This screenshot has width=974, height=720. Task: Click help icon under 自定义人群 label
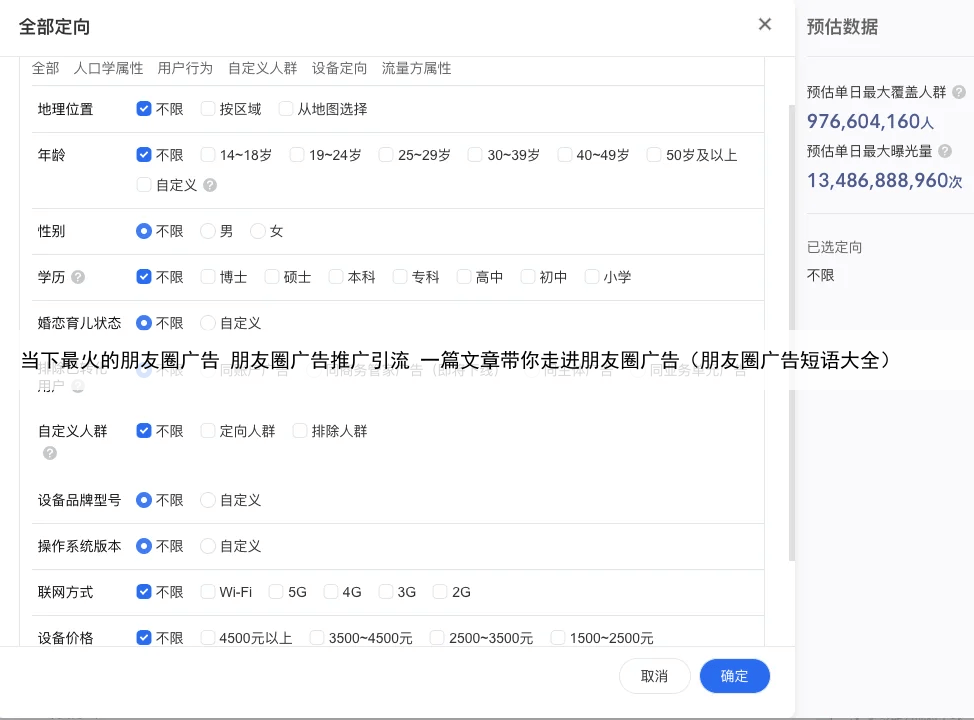pos(50,453)
